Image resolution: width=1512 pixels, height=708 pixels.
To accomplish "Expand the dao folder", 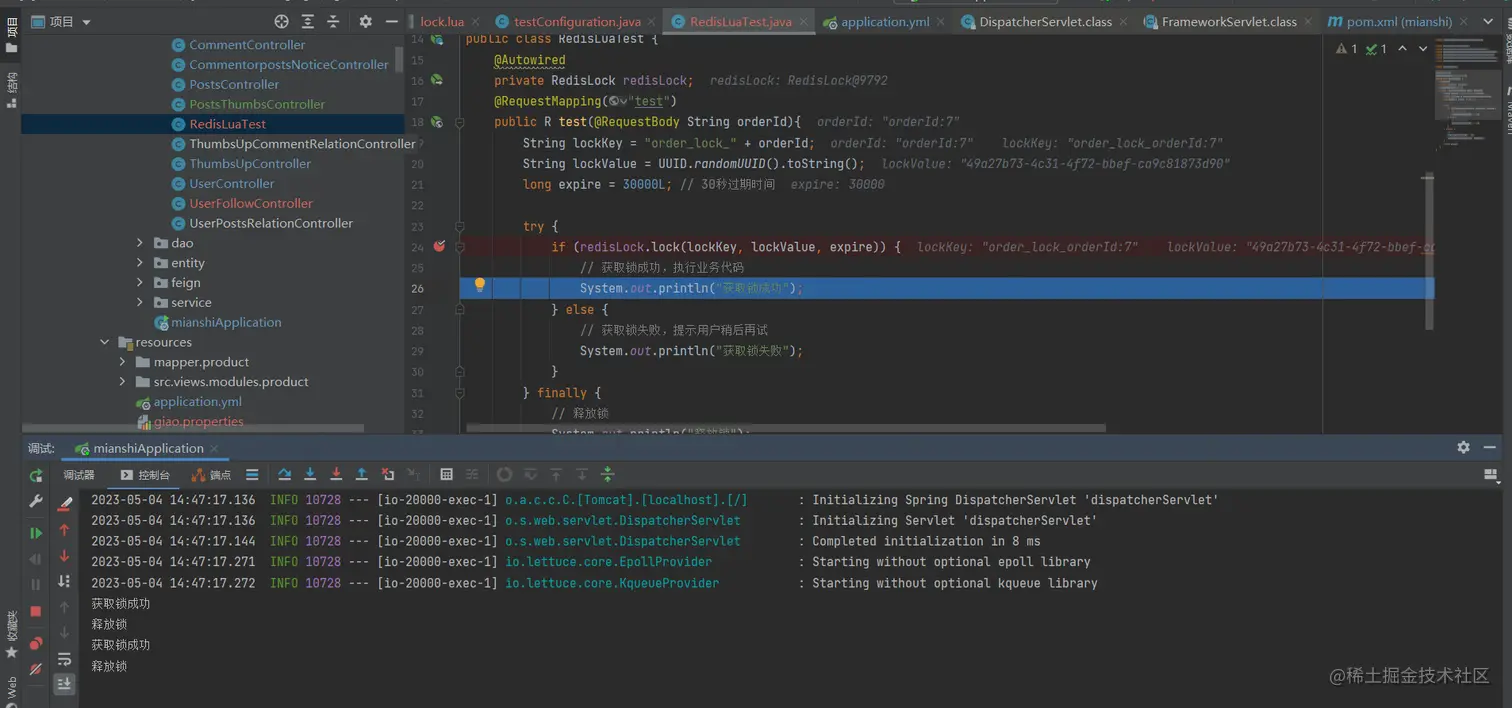I will [x=141, y=243].
